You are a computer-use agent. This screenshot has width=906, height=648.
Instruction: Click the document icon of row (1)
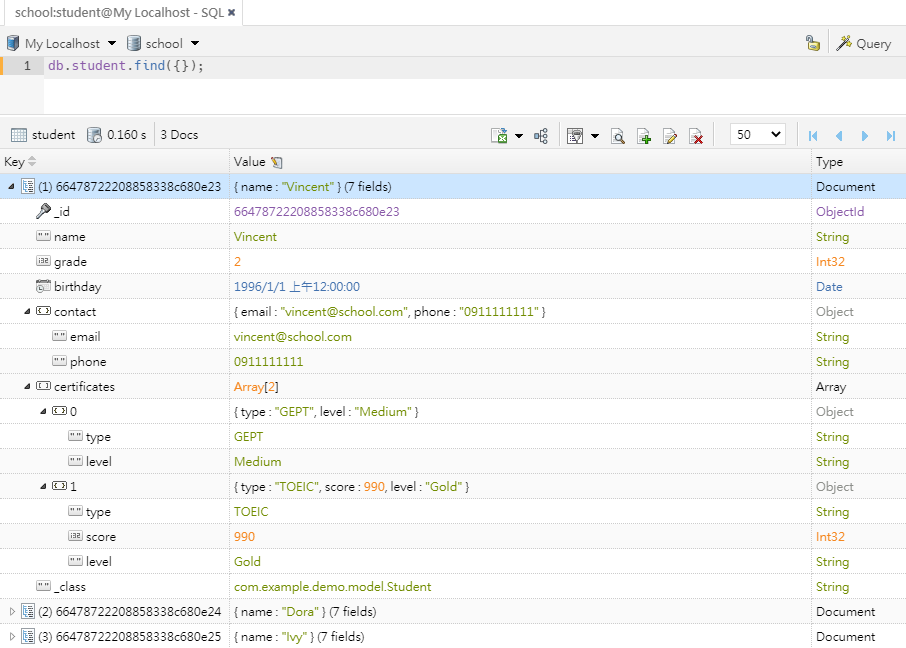coord(28,186)
